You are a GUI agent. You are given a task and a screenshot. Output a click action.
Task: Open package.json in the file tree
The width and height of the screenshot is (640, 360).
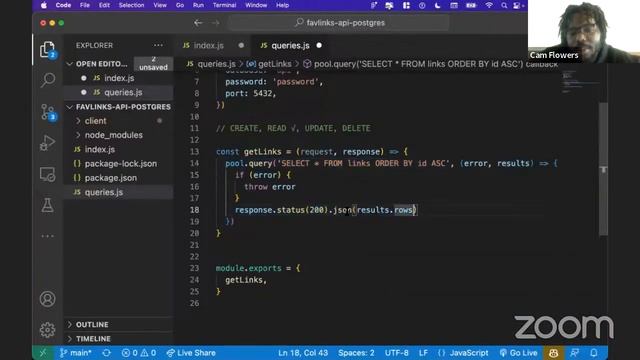tap(118, 178)
